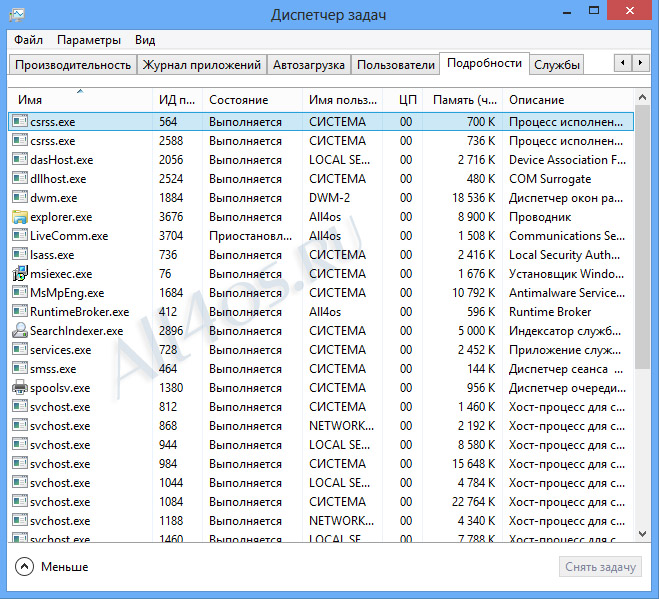The width and height of the screenshot is (659, 599).
Task: Select the svchost.exe row with PID 812
Action: pos(321,406)
